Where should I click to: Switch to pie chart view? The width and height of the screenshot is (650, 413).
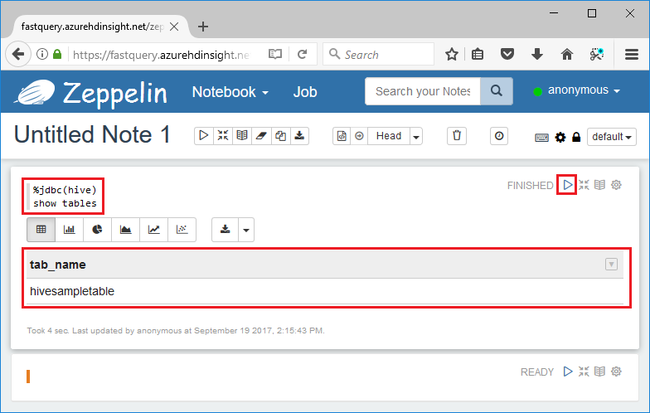(97, 229)
